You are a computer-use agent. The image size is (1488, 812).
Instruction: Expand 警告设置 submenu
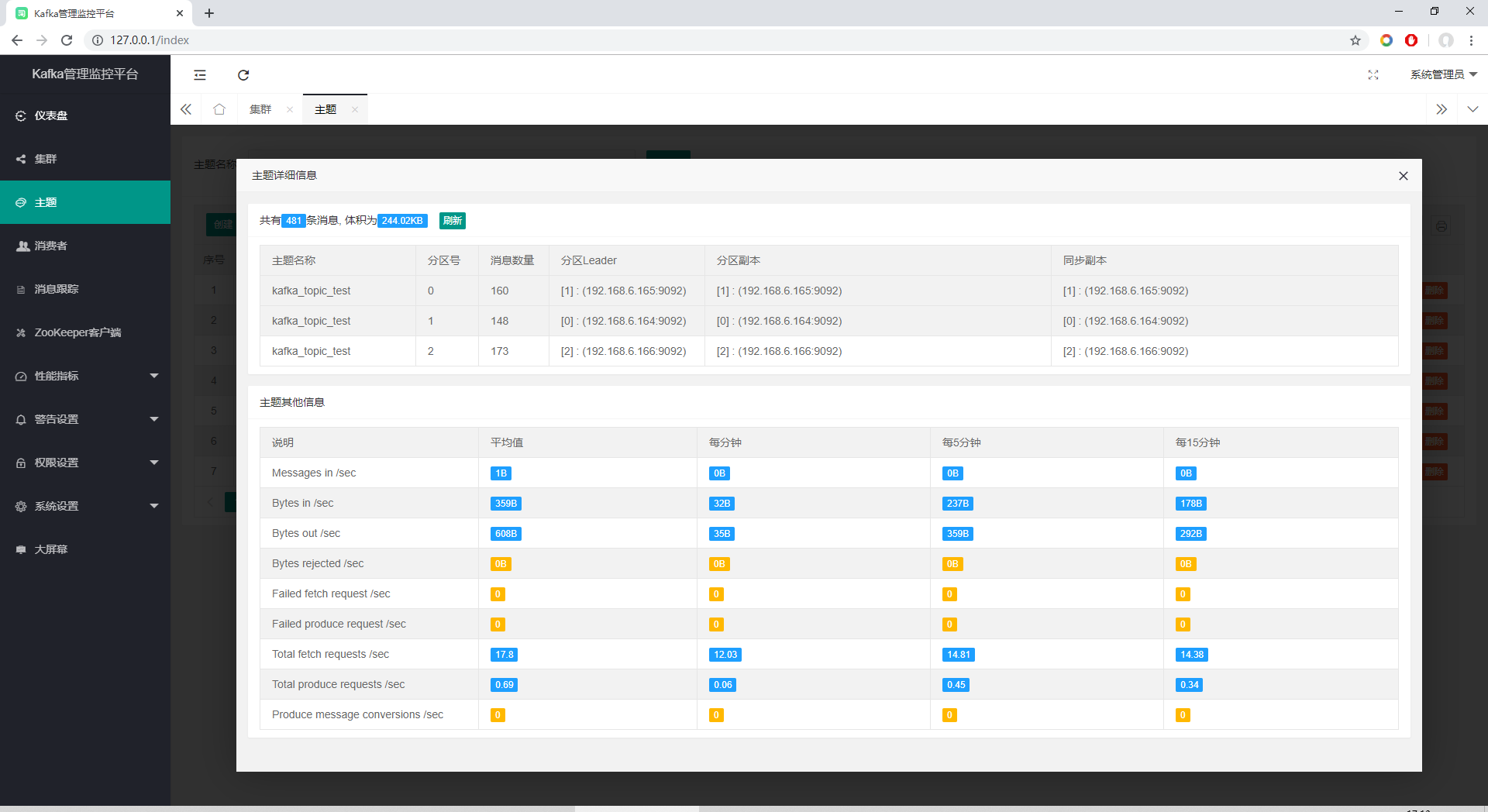pos(85,419)
